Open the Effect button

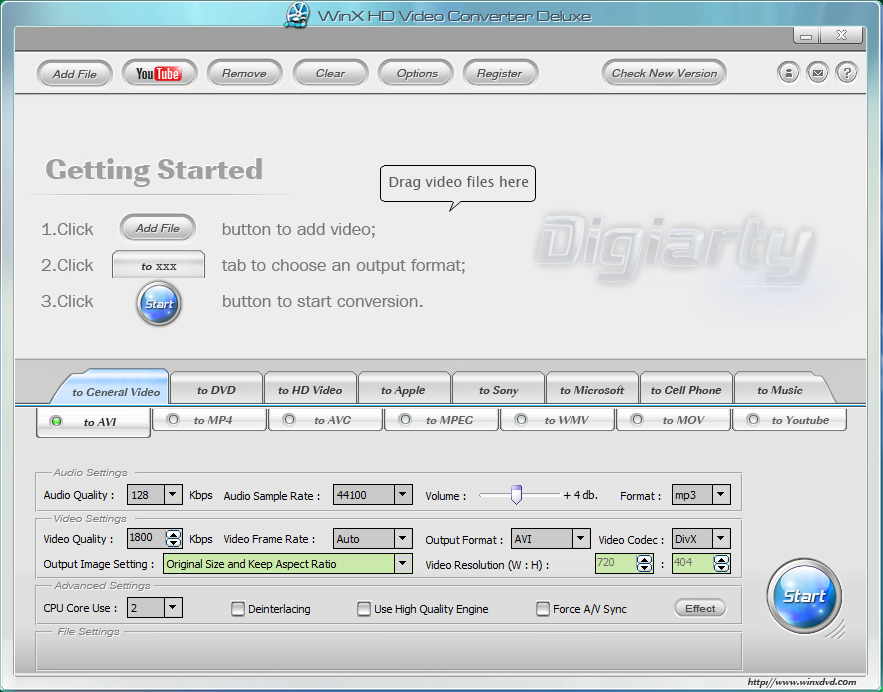[x=700, y=608]
